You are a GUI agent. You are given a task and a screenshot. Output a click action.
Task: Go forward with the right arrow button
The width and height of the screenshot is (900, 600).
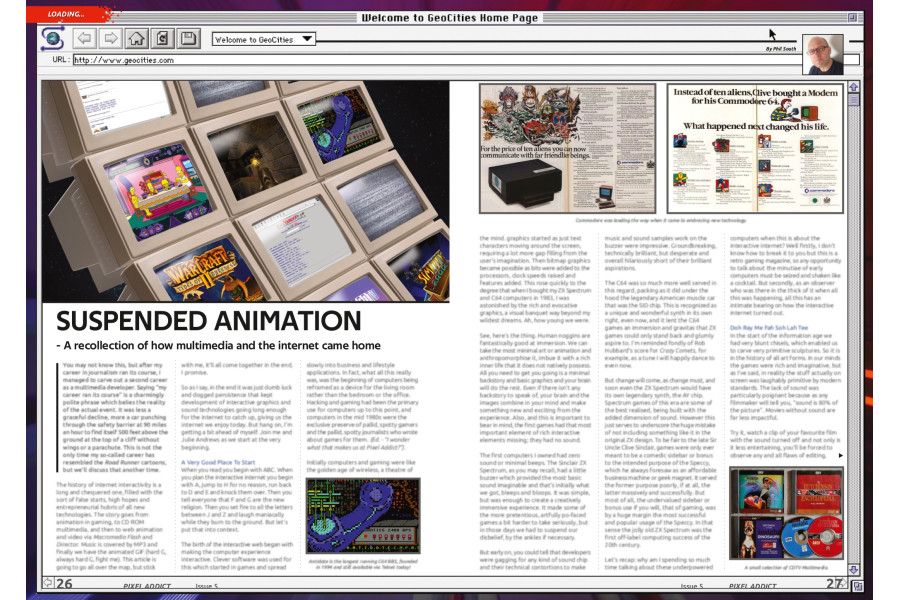(x=110, y=38)
